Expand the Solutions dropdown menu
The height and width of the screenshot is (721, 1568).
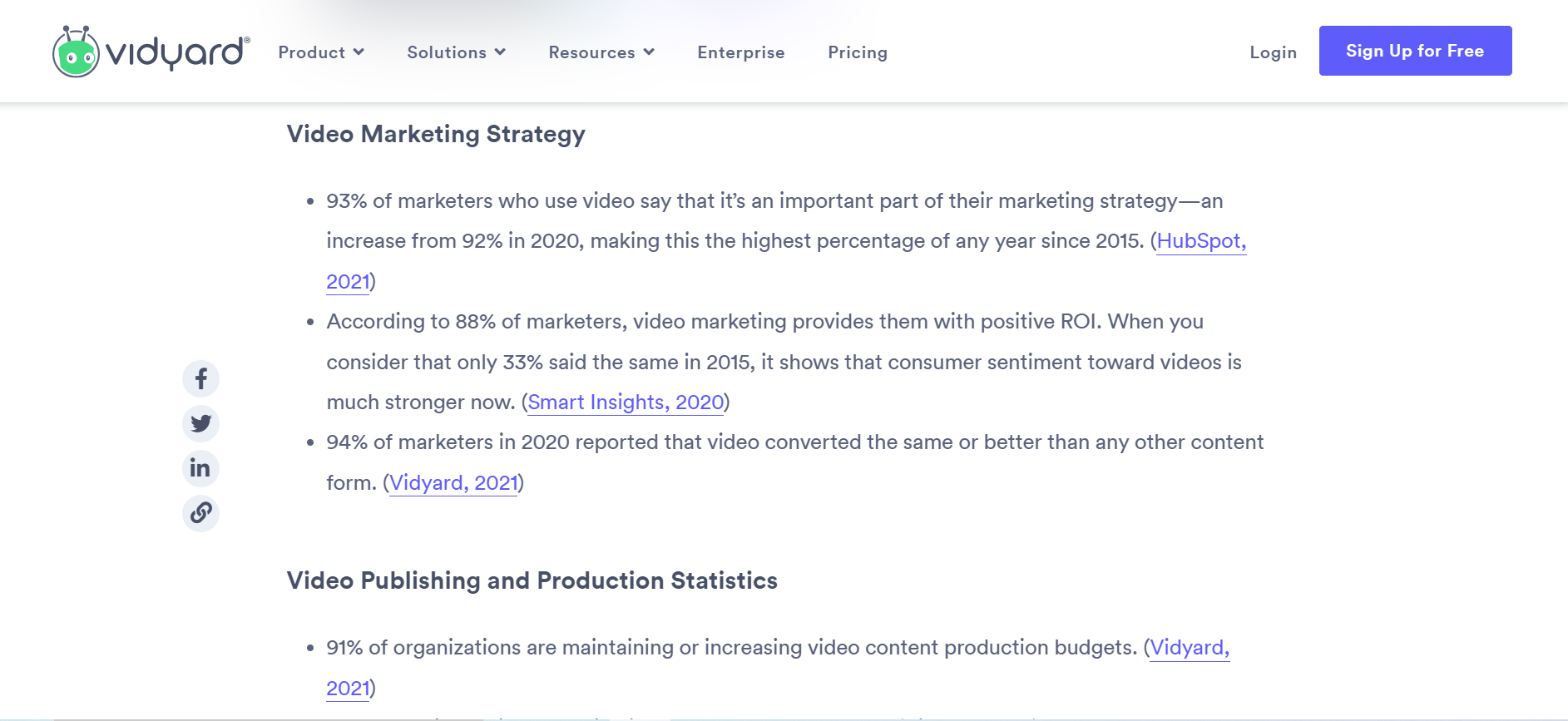coord(456,52)
